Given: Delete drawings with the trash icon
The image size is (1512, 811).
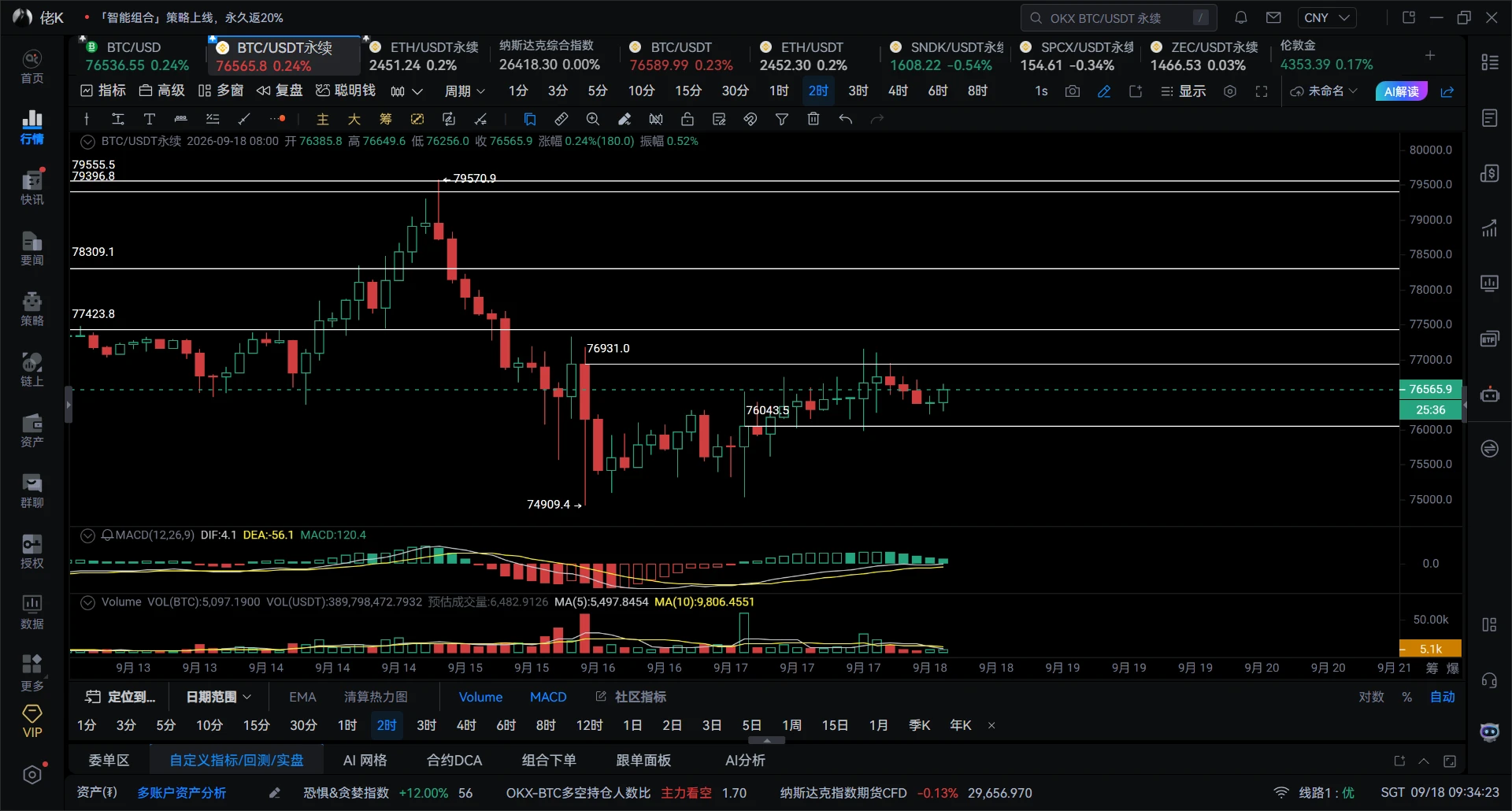Looking at the screenshot, I should pyautogui.click(x=813, y=119).
